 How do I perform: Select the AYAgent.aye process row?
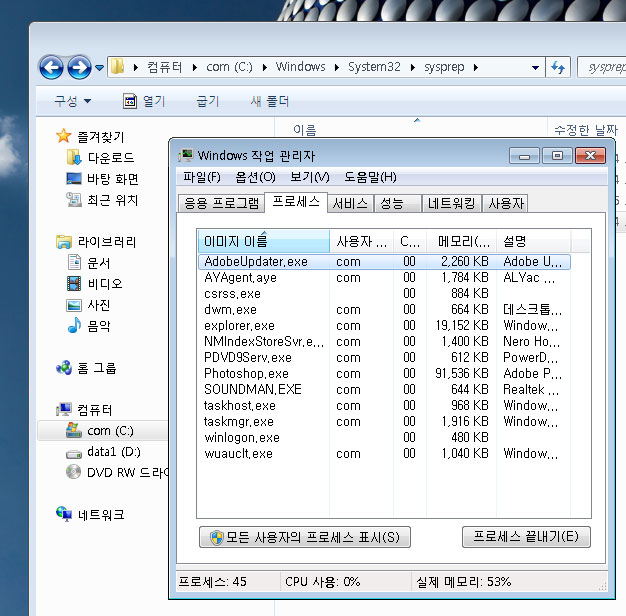point(384,277)
